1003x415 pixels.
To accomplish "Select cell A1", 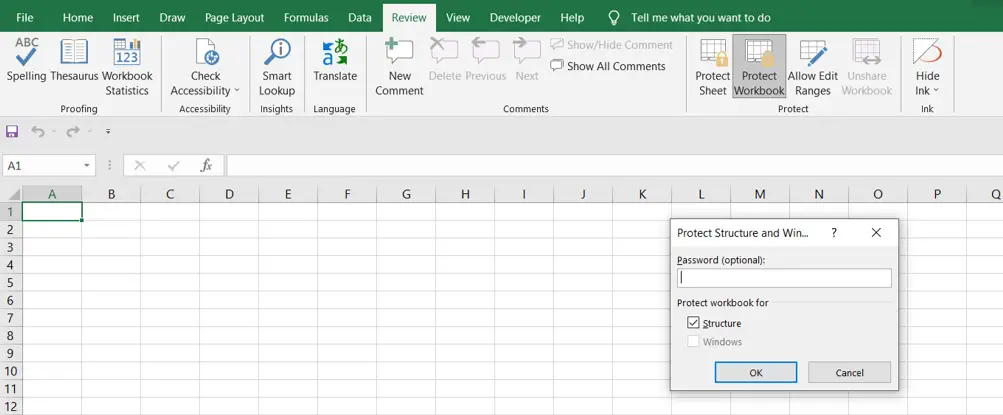I will coord(52,212).
